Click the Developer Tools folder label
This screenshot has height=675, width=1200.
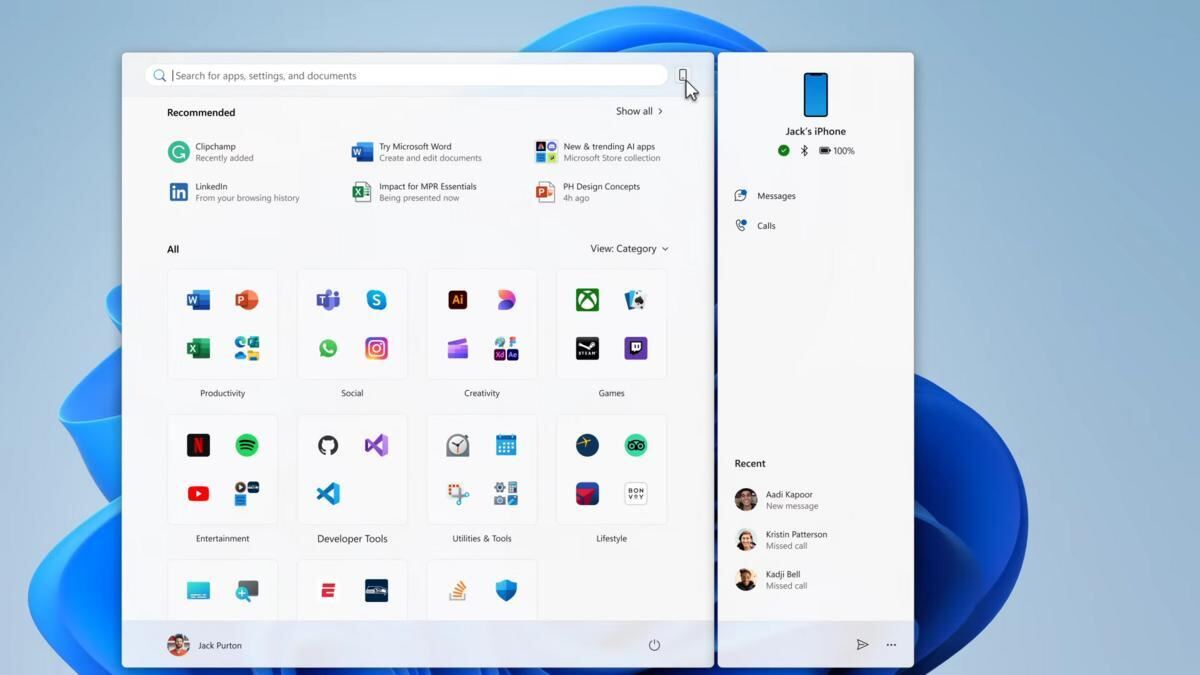(x=352, y=539)
